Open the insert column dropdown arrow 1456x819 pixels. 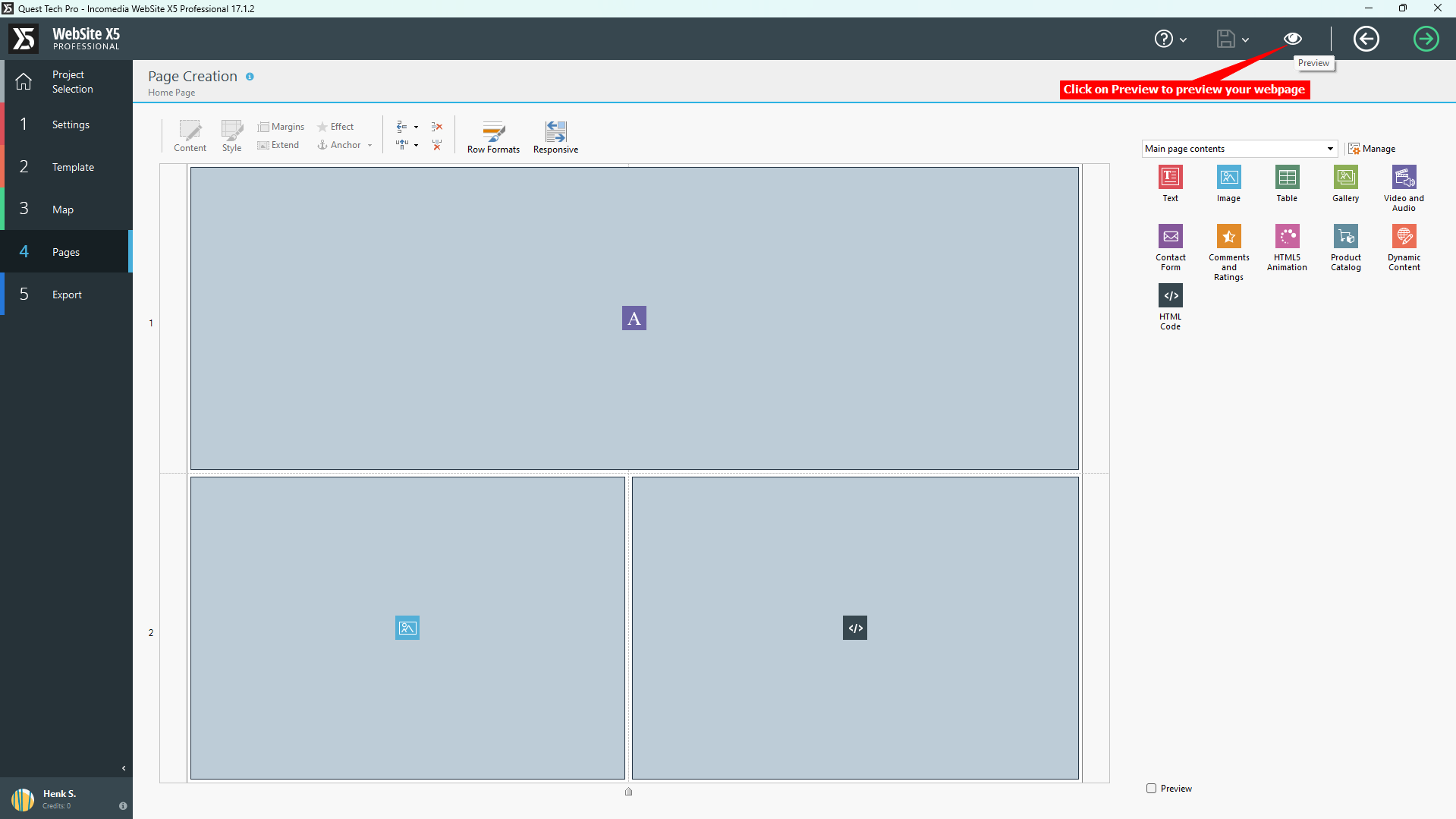[x=416, y=146]
